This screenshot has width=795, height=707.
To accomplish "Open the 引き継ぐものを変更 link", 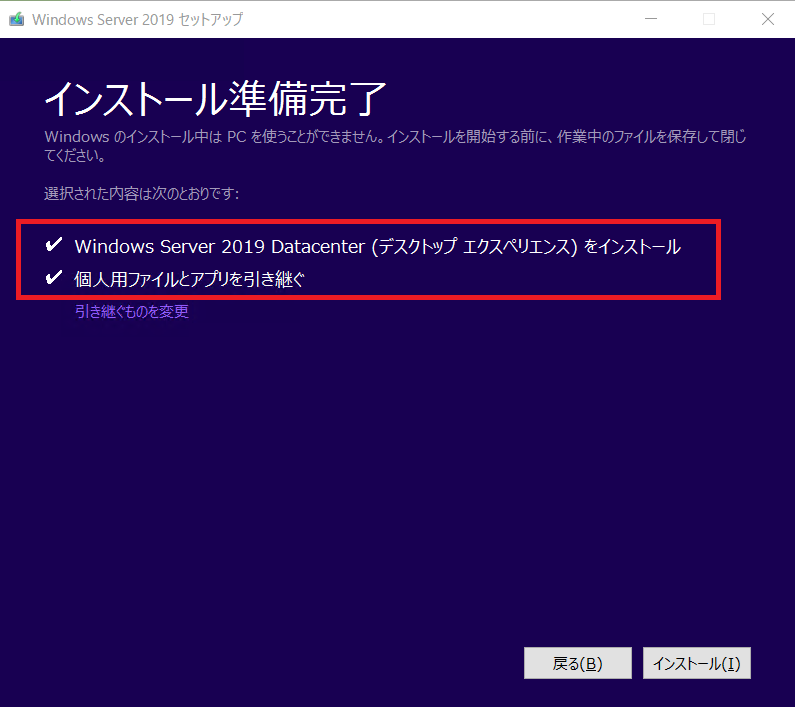I will (x=132, y=311).
